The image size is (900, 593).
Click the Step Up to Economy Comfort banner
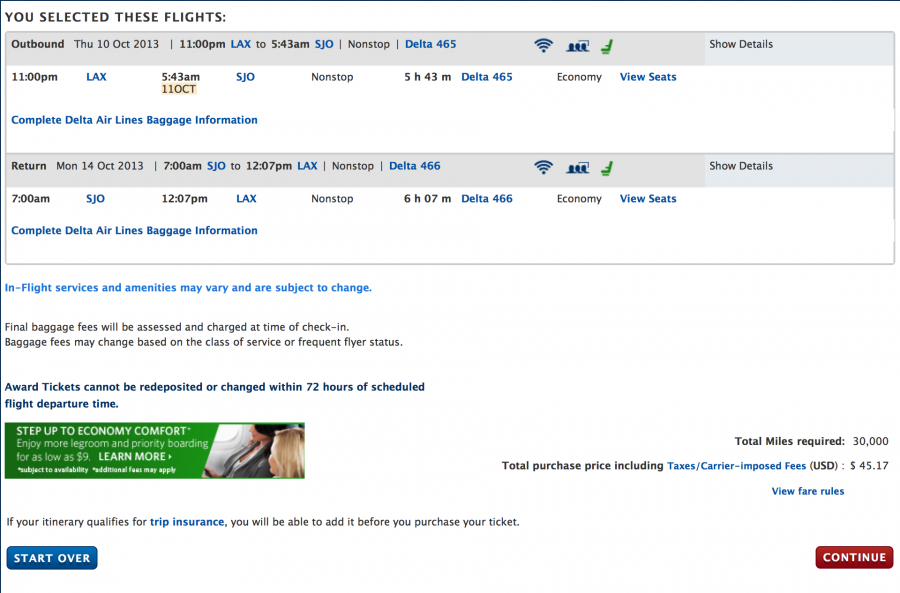click(x=154, y=450)
